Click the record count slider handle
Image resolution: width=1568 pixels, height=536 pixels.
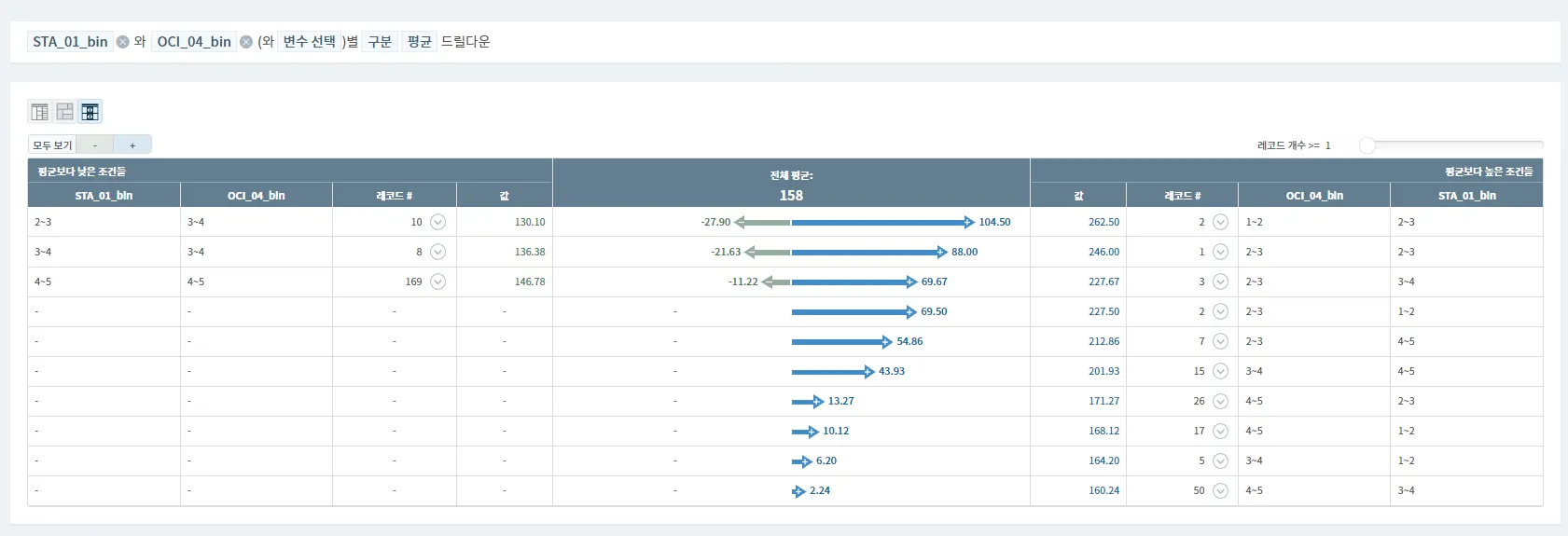1367,145
